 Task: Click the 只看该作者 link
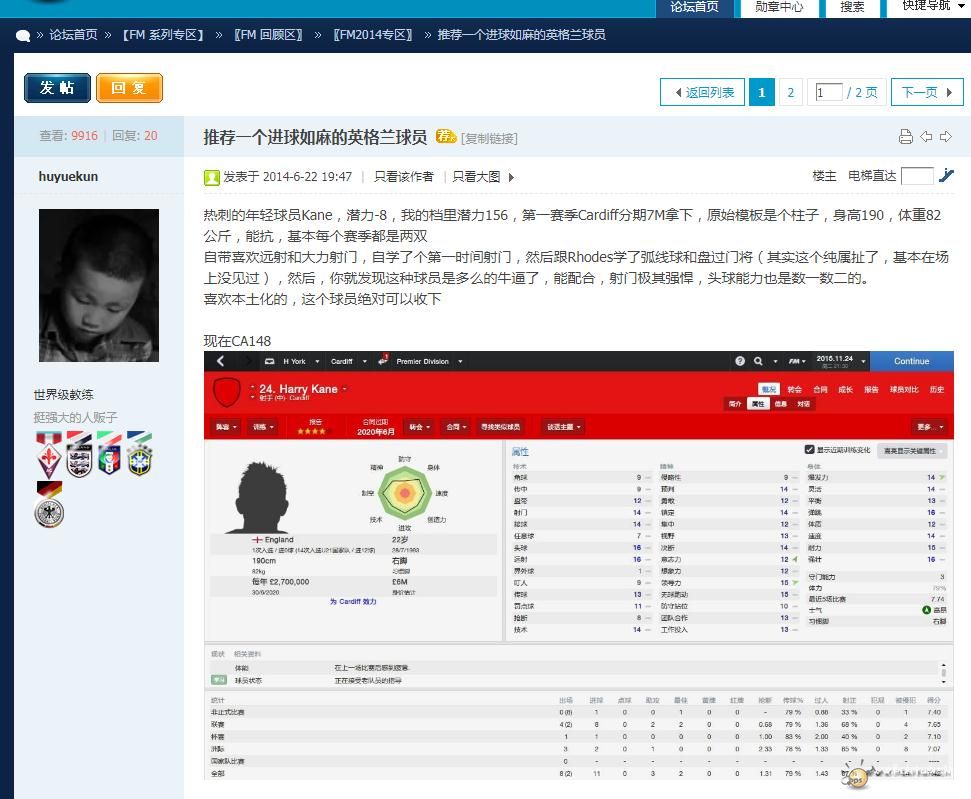coord(403,177)
